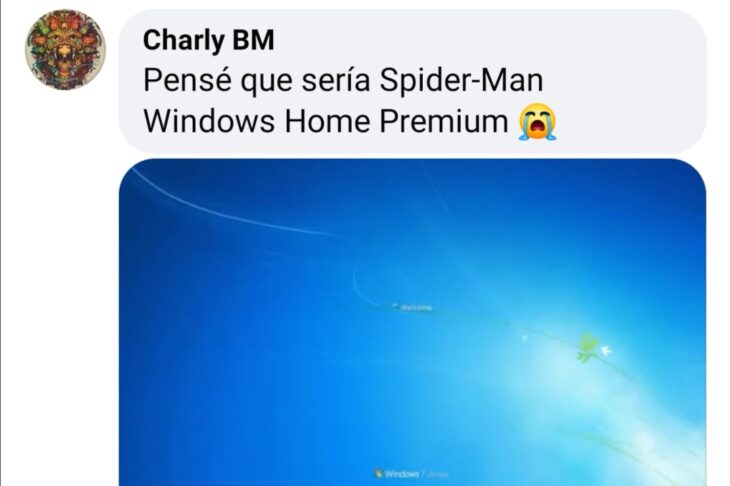This screenshot has height=486, width=730.
Task: Click the green plant in the wallpaper
Action: pyautogui.click(x=588, y=347)
